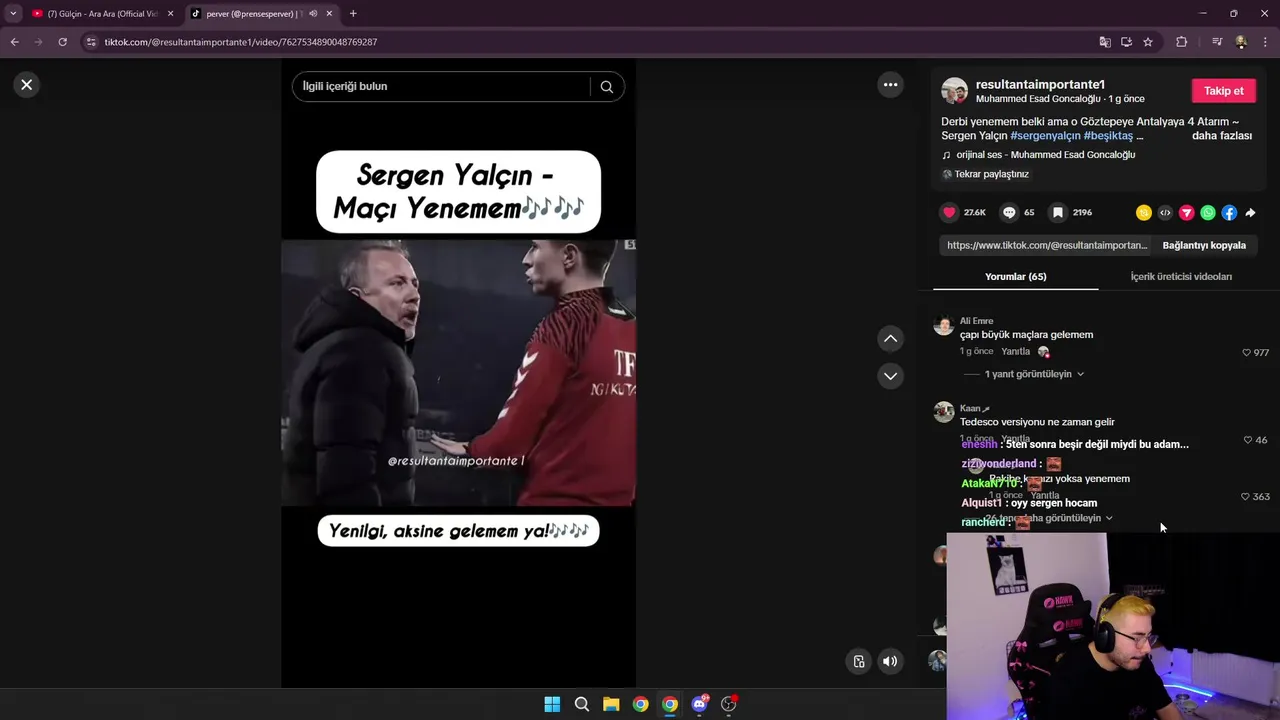Screen dimensions: 1280x720
Task: Like the comment with 363 likes
Action: 1245,497
